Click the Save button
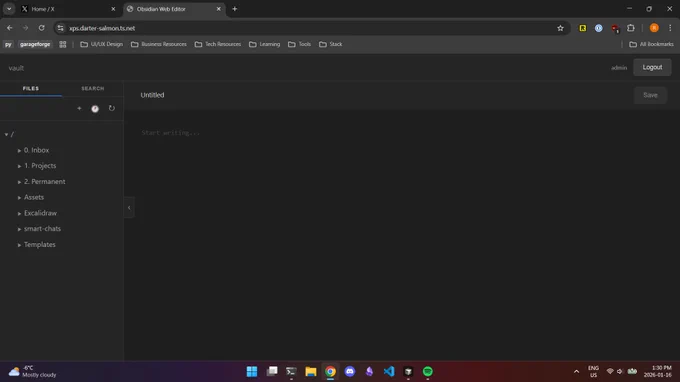The image size is (680, 382). [650, 95]
